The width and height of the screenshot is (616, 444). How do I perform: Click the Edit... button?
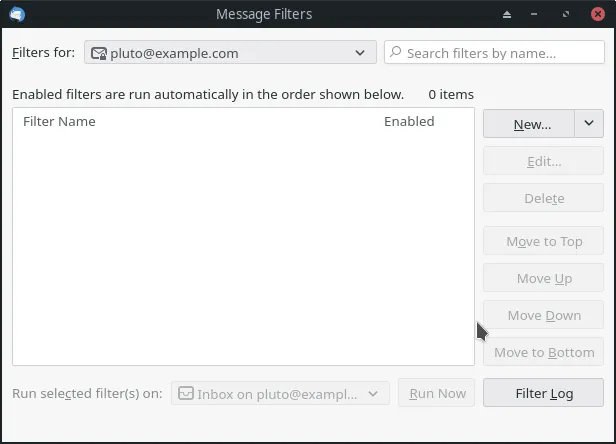point(544,161)
